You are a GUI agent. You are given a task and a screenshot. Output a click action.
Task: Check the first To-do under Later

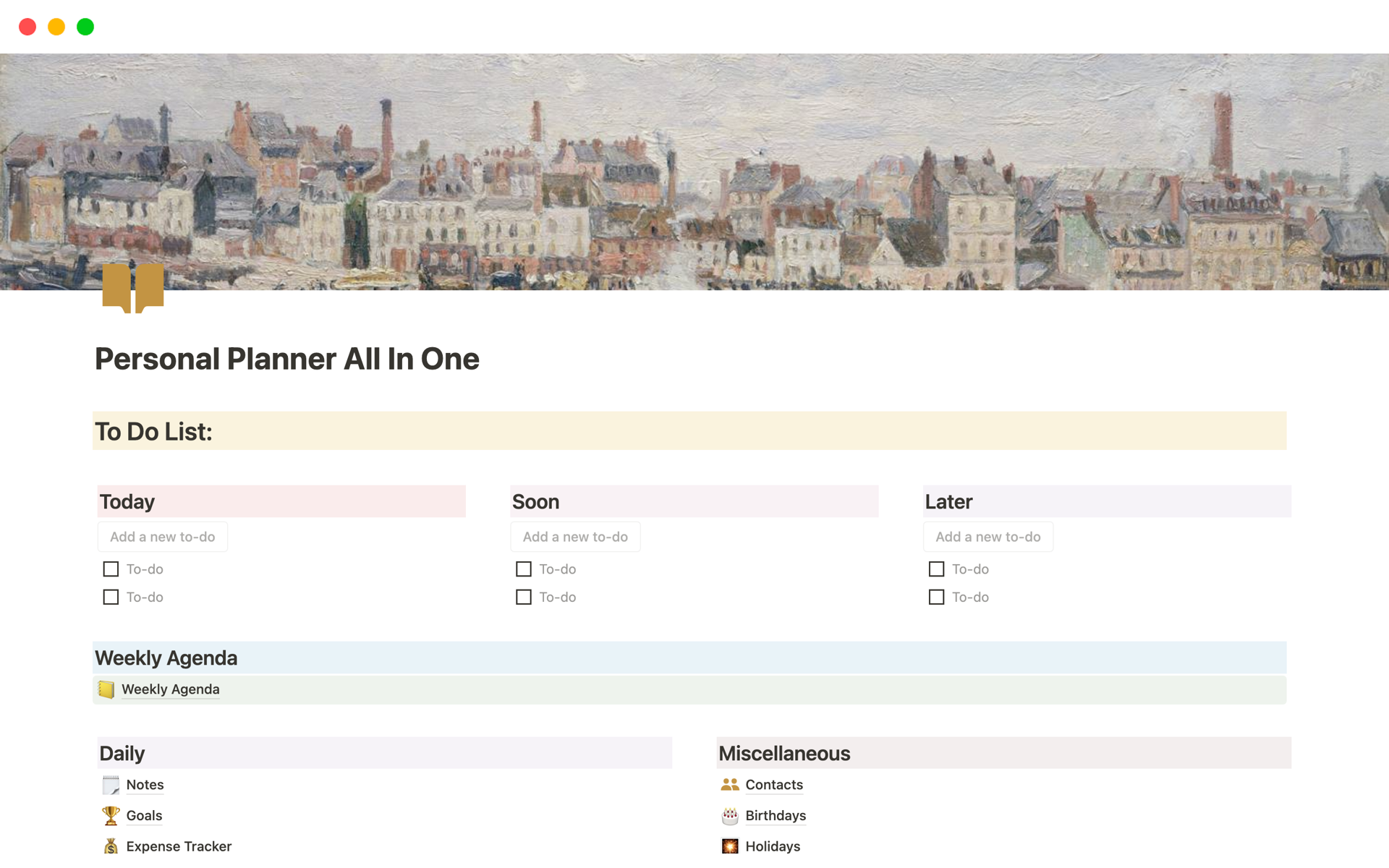click(936, 569)
